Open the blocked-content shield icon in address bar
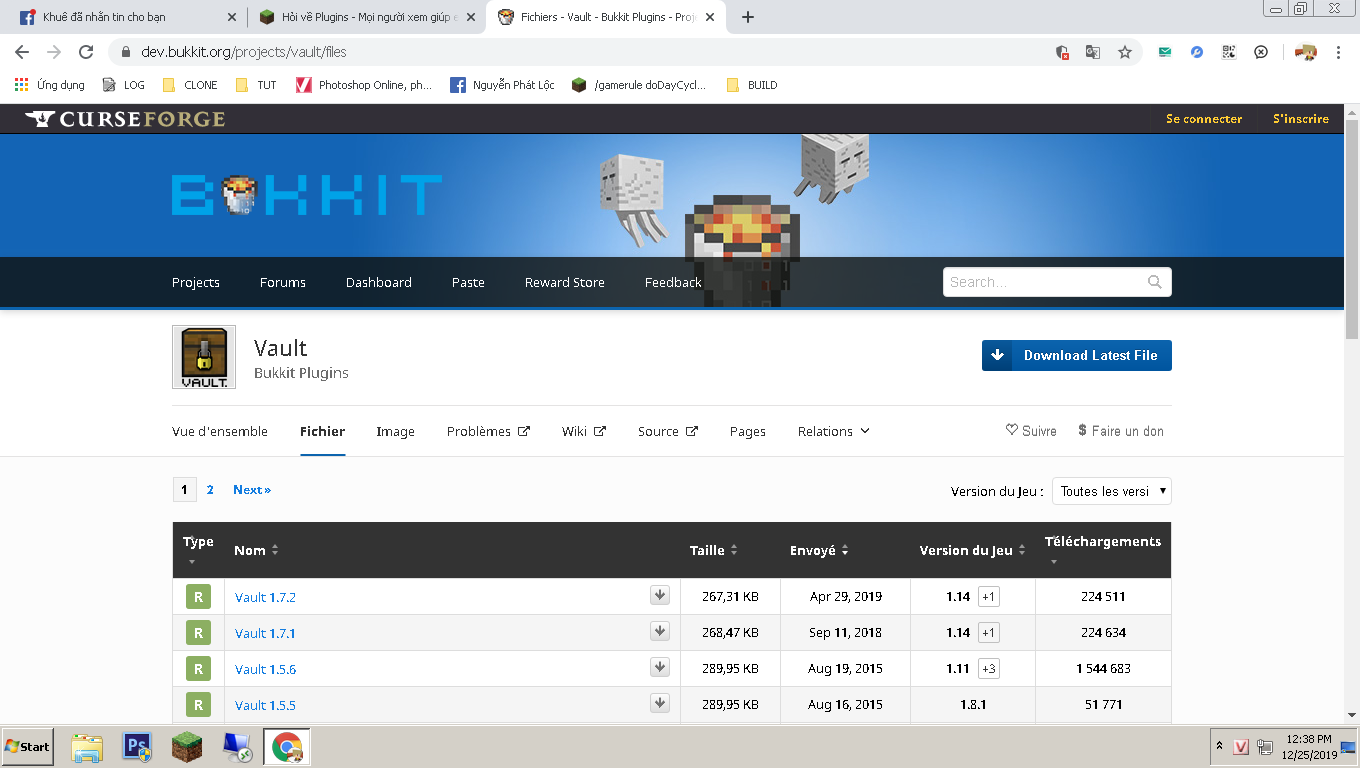 [x=1062, y=52]
